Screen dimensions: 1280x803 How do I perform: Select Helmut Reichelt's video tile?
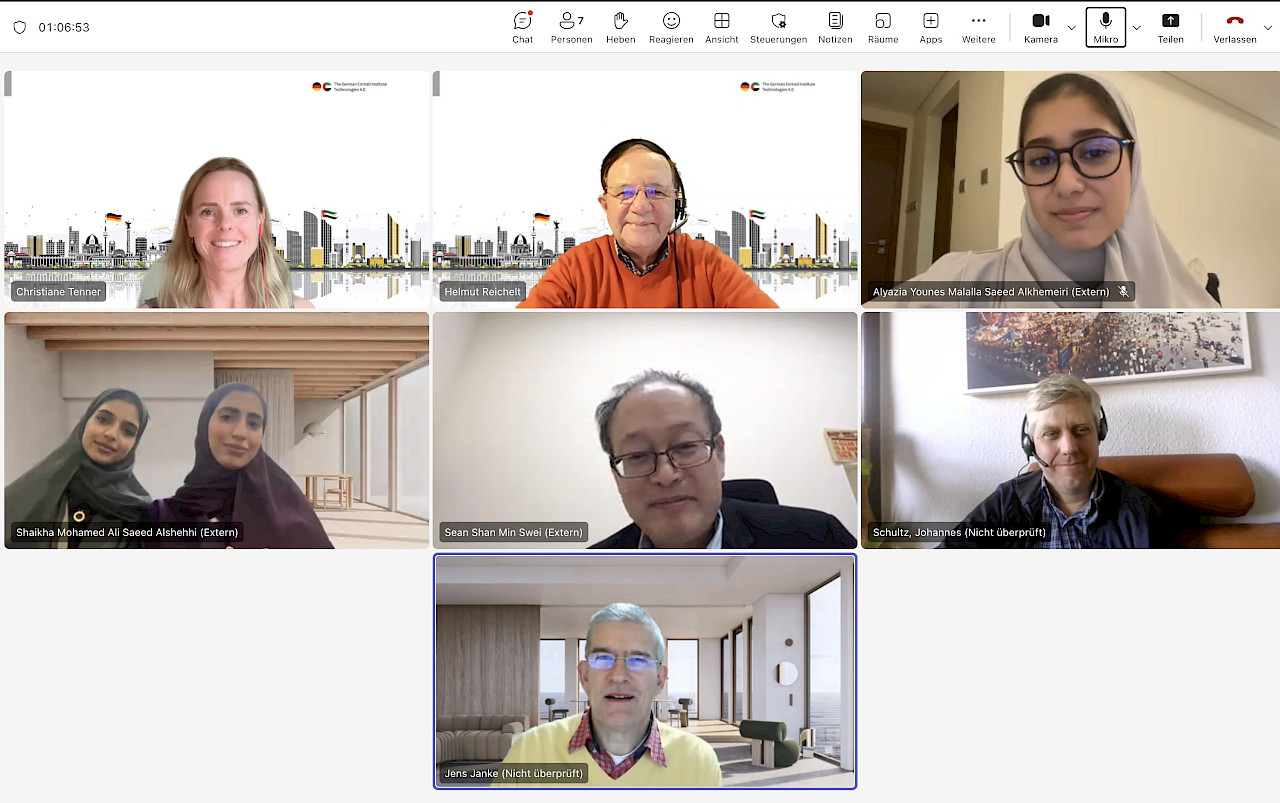(x=645, y=189)
